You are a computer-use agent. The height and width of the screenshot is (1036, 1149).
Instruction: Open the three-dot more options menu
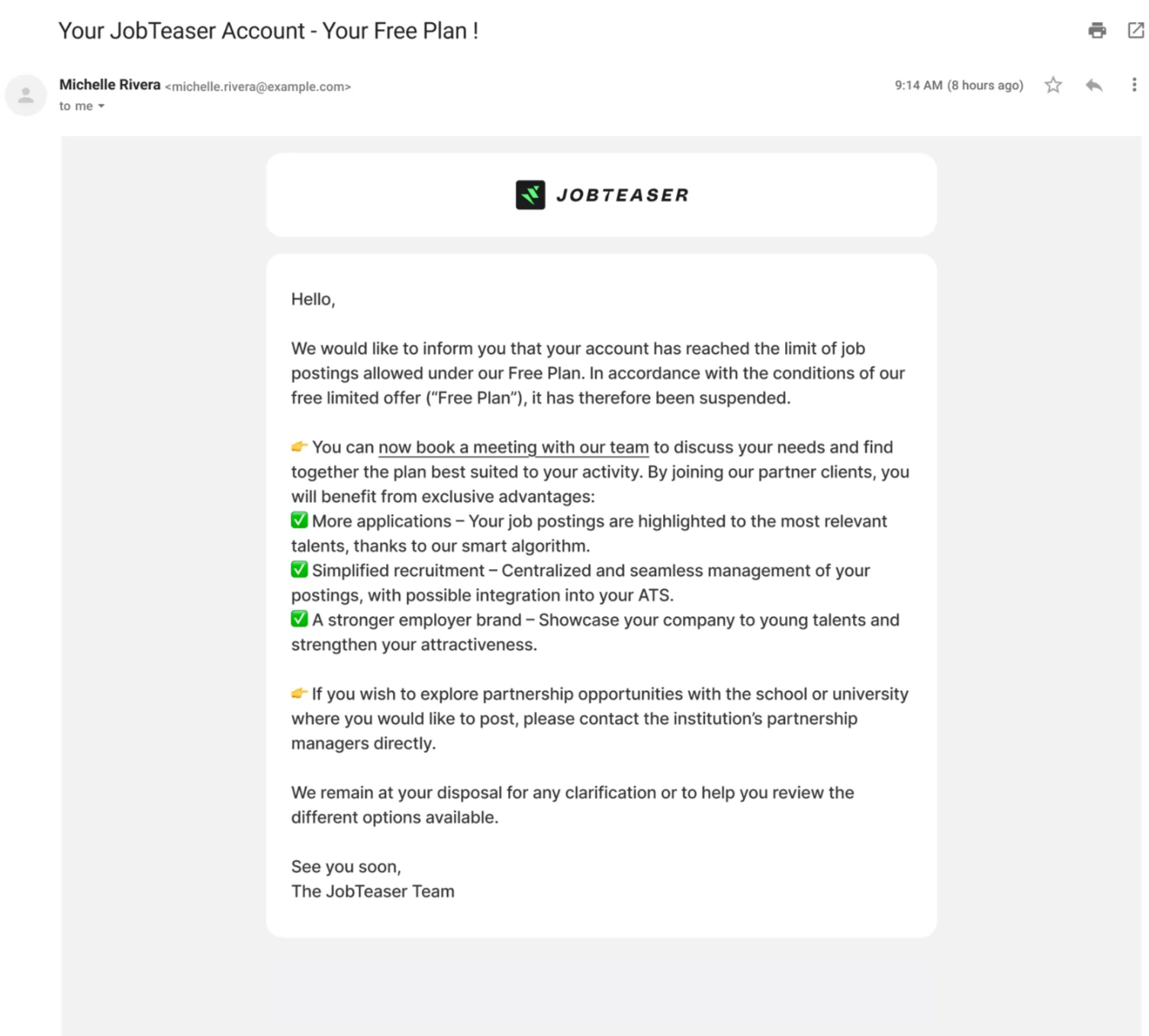(x=1134, y=85)
